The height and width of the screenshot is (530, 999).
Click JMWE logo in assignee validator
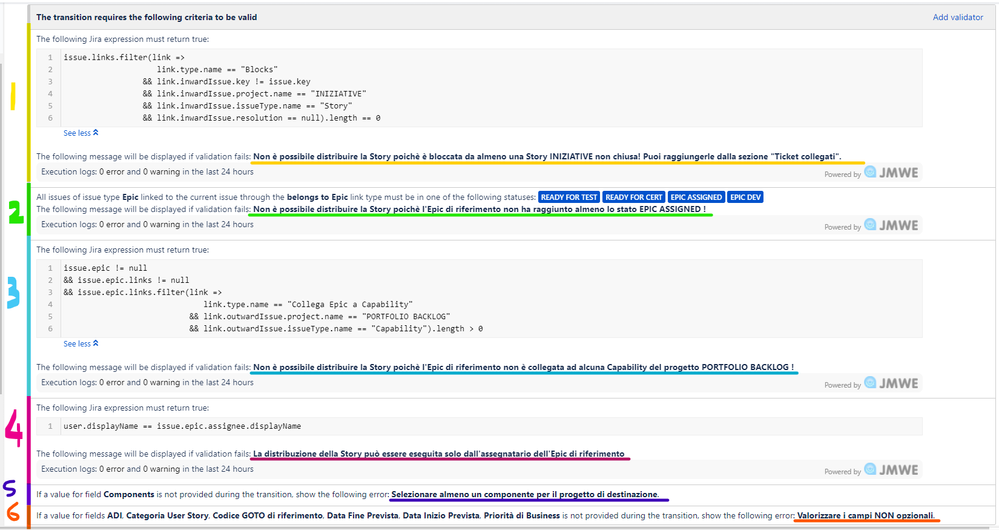(x=891, y=470)
